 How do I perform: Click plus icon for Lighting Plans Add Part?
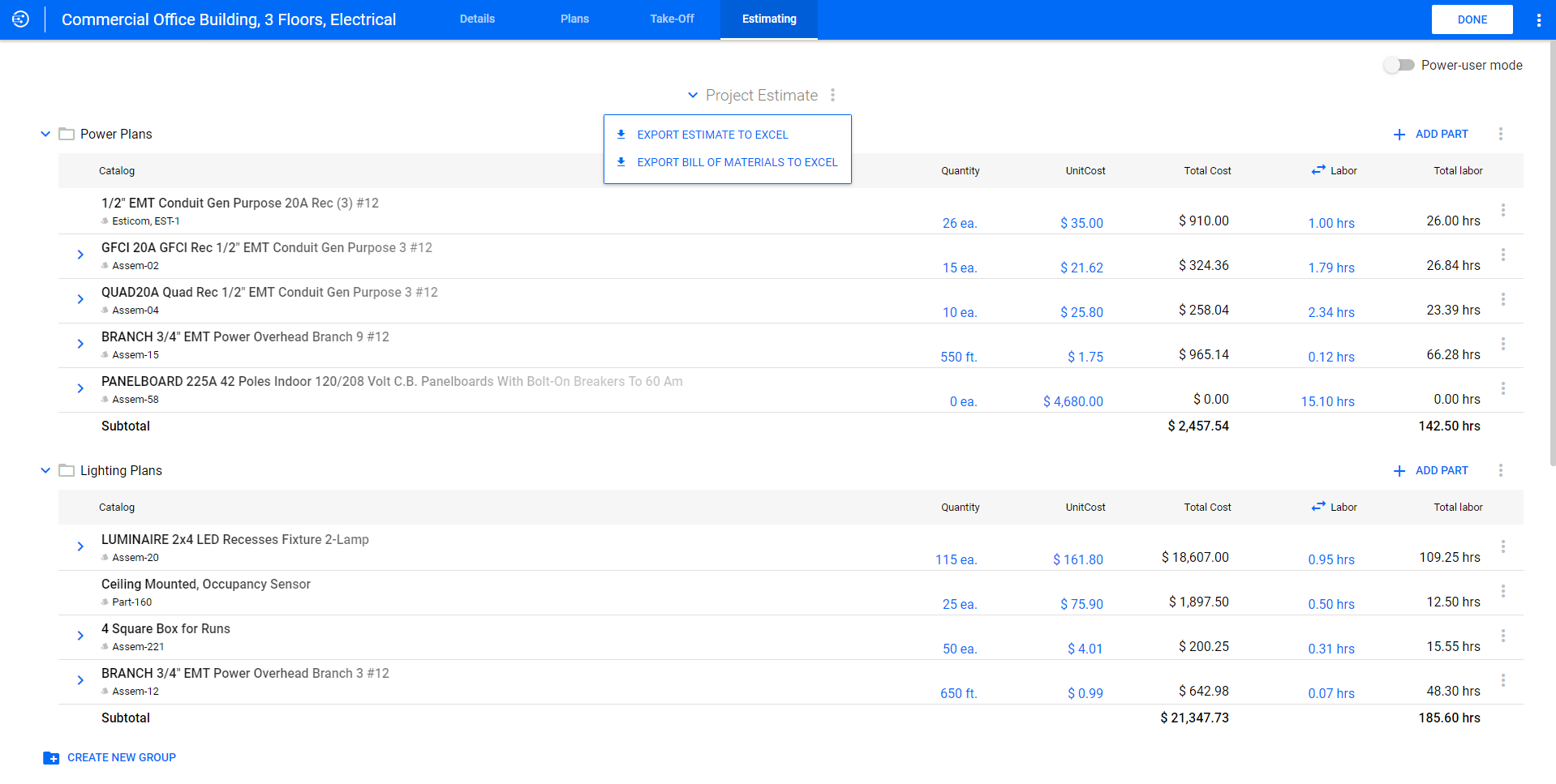click(1399, 471)
